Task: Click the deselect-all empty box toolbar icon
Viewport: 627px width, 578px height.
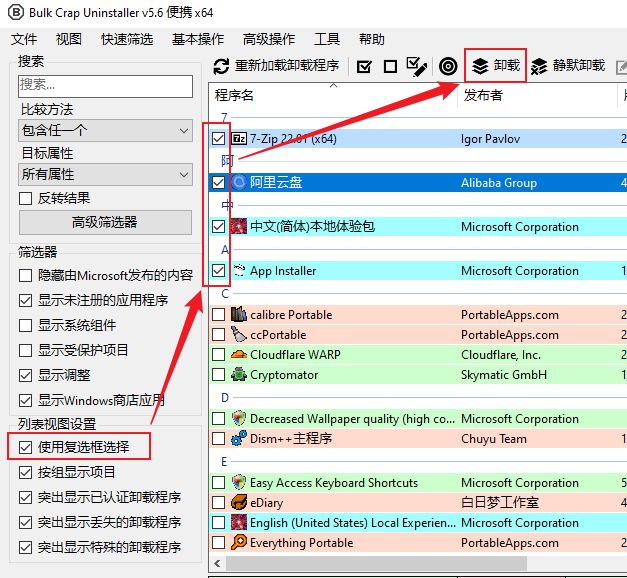Action: (390, 66)
